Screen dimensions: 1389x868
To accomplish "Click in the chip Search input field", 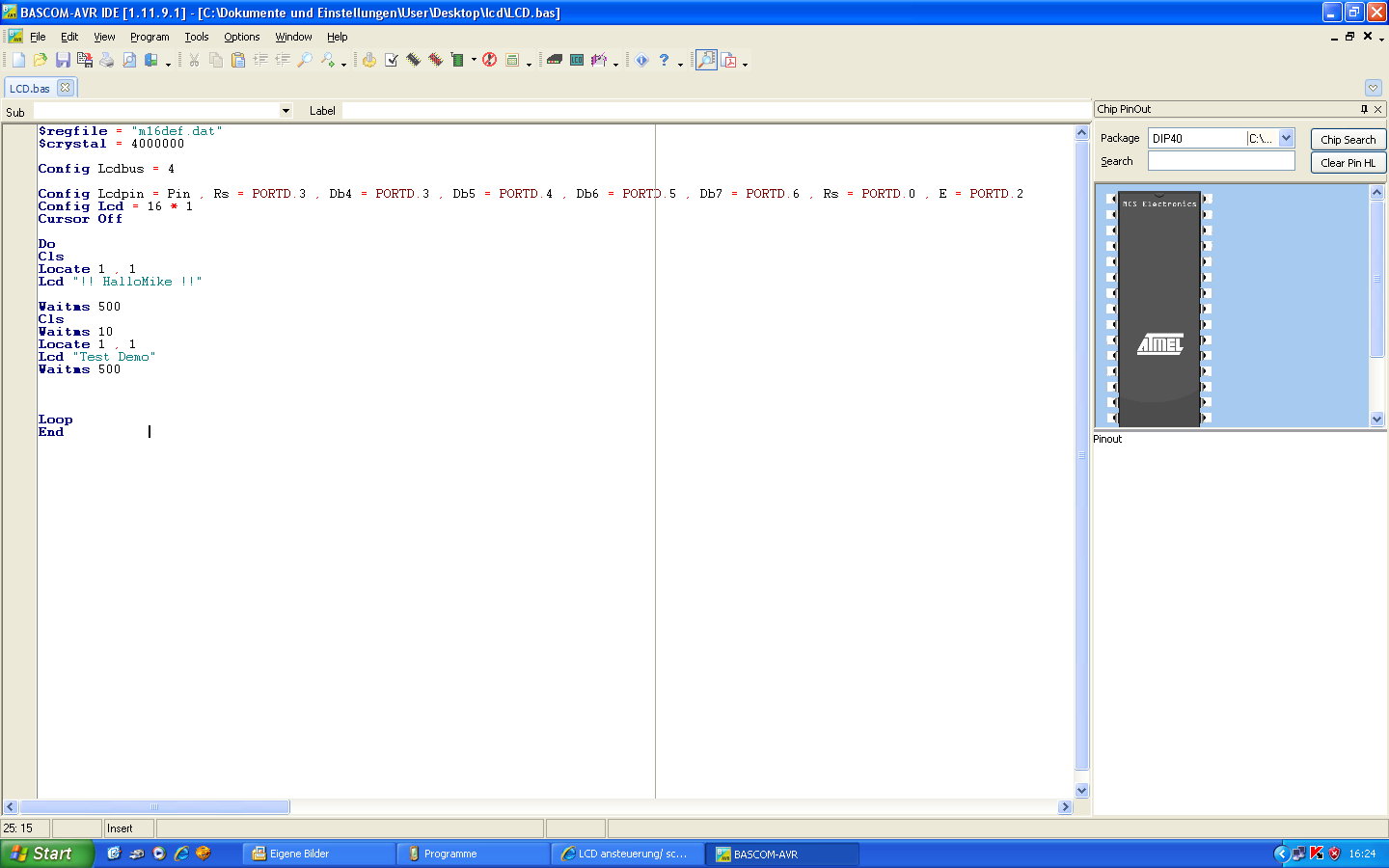I will pyautogui.click(x=1221, y=161).
